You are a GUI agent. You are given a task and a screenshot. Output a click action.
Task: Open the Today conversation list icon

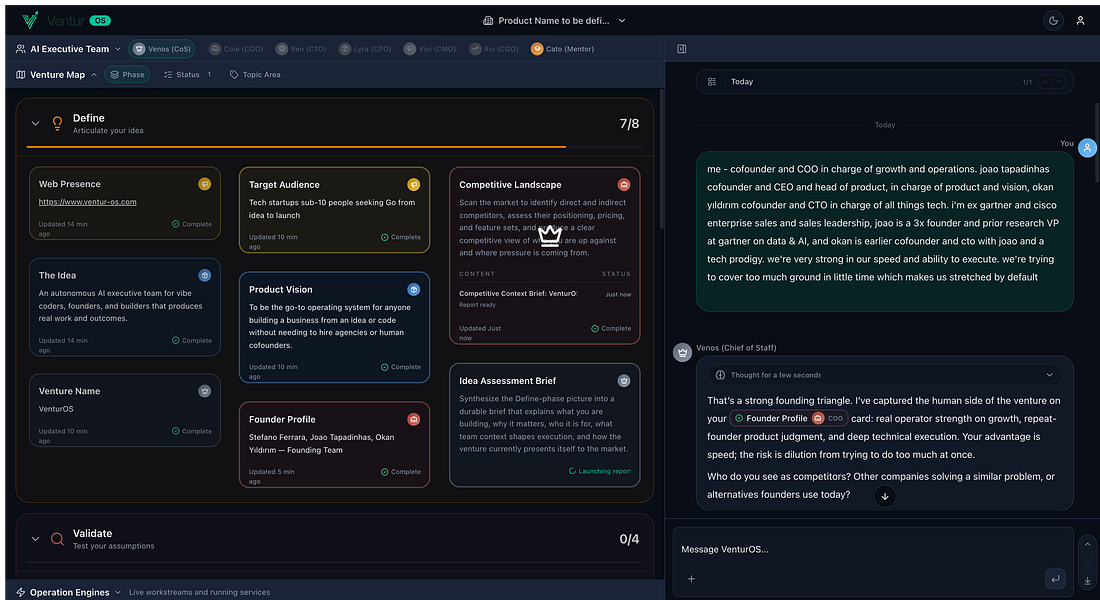point(711,81)
